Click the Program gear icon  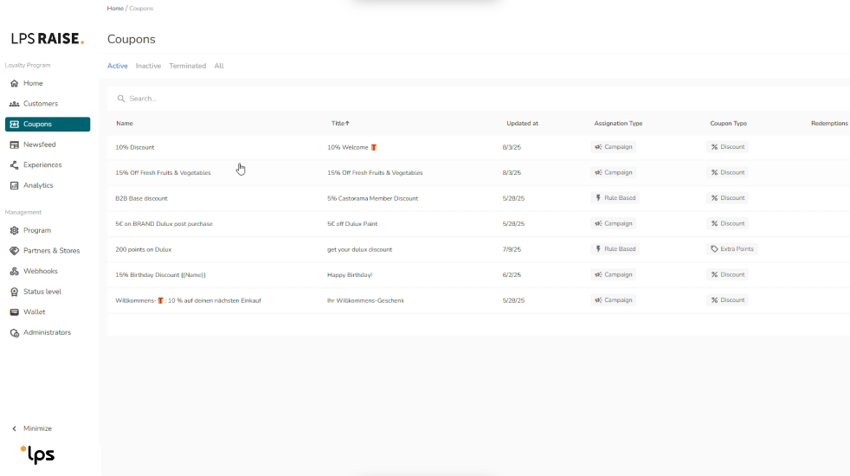click(x=14, y=230)
